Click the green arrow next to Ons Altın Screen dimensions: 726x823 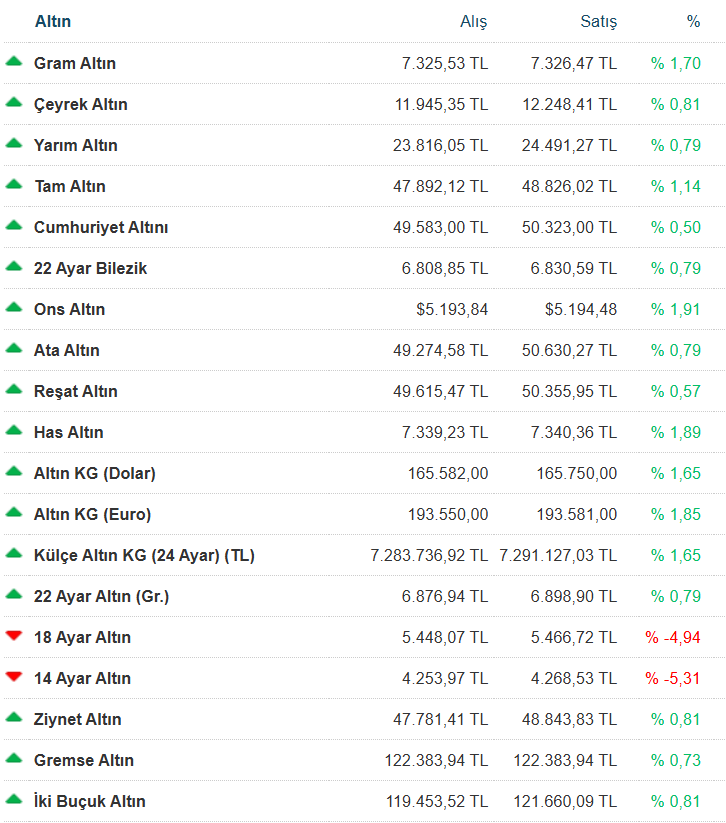tap(14, 308)
